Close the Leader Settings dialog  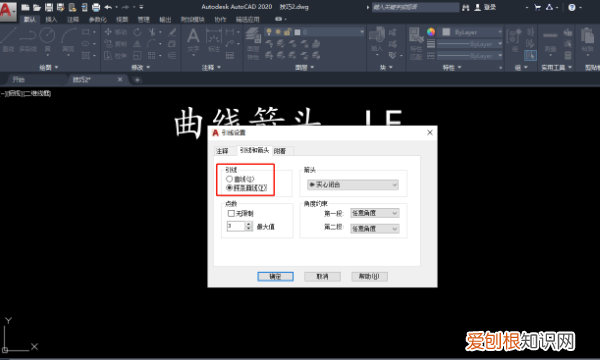pos(430,132)
